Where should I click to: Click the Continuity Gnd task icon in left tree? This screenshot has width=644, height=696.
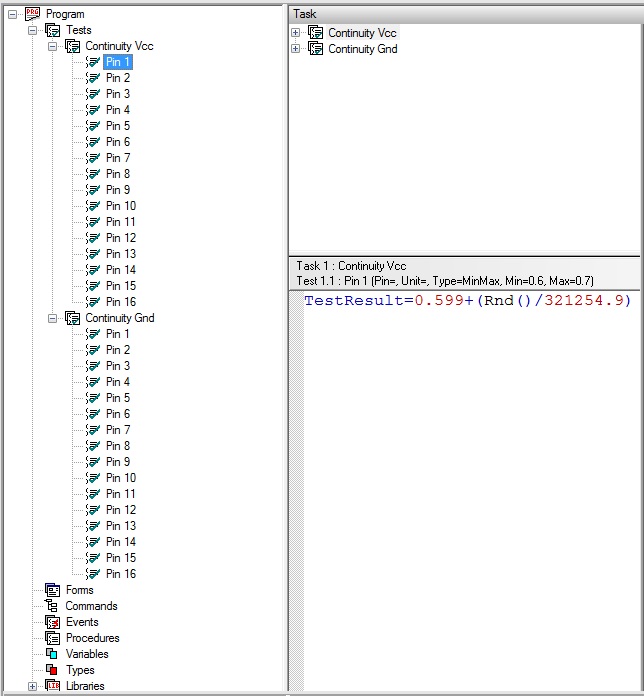coord(73,318)
